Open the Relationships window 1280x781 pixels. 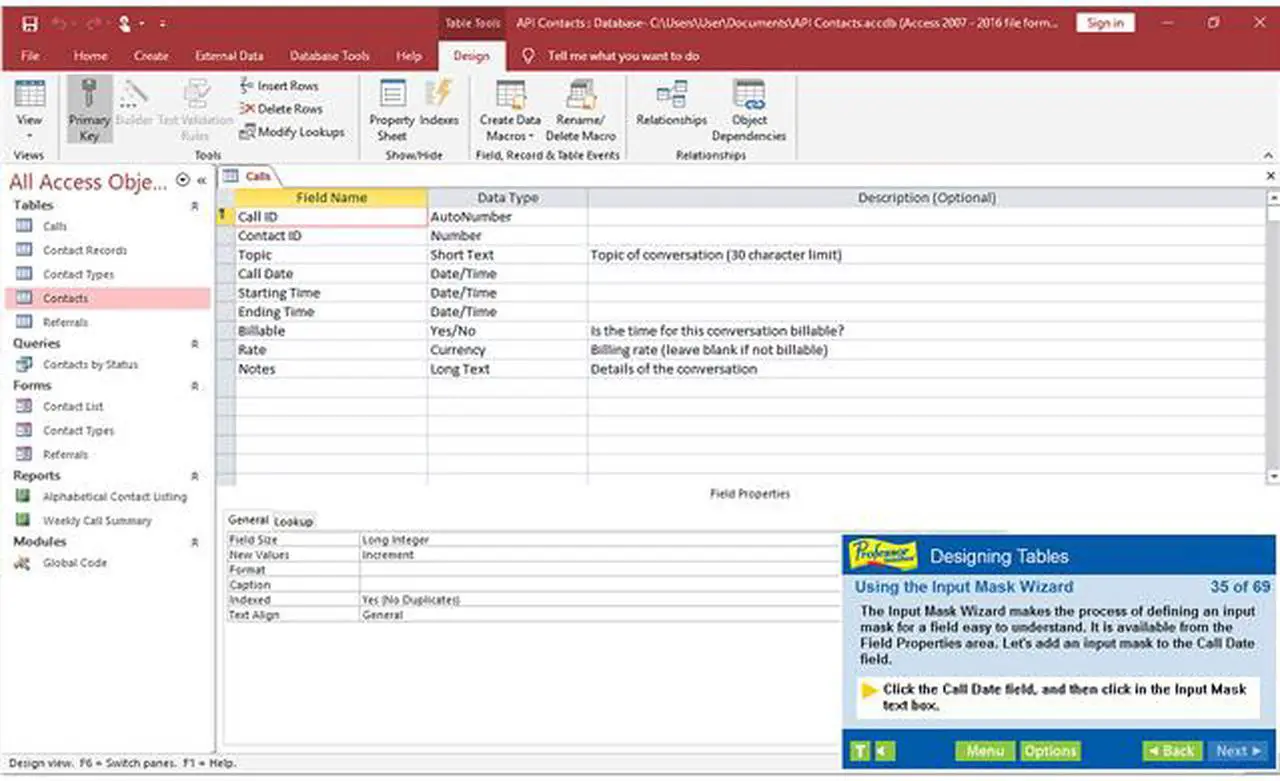coord(672,104)
